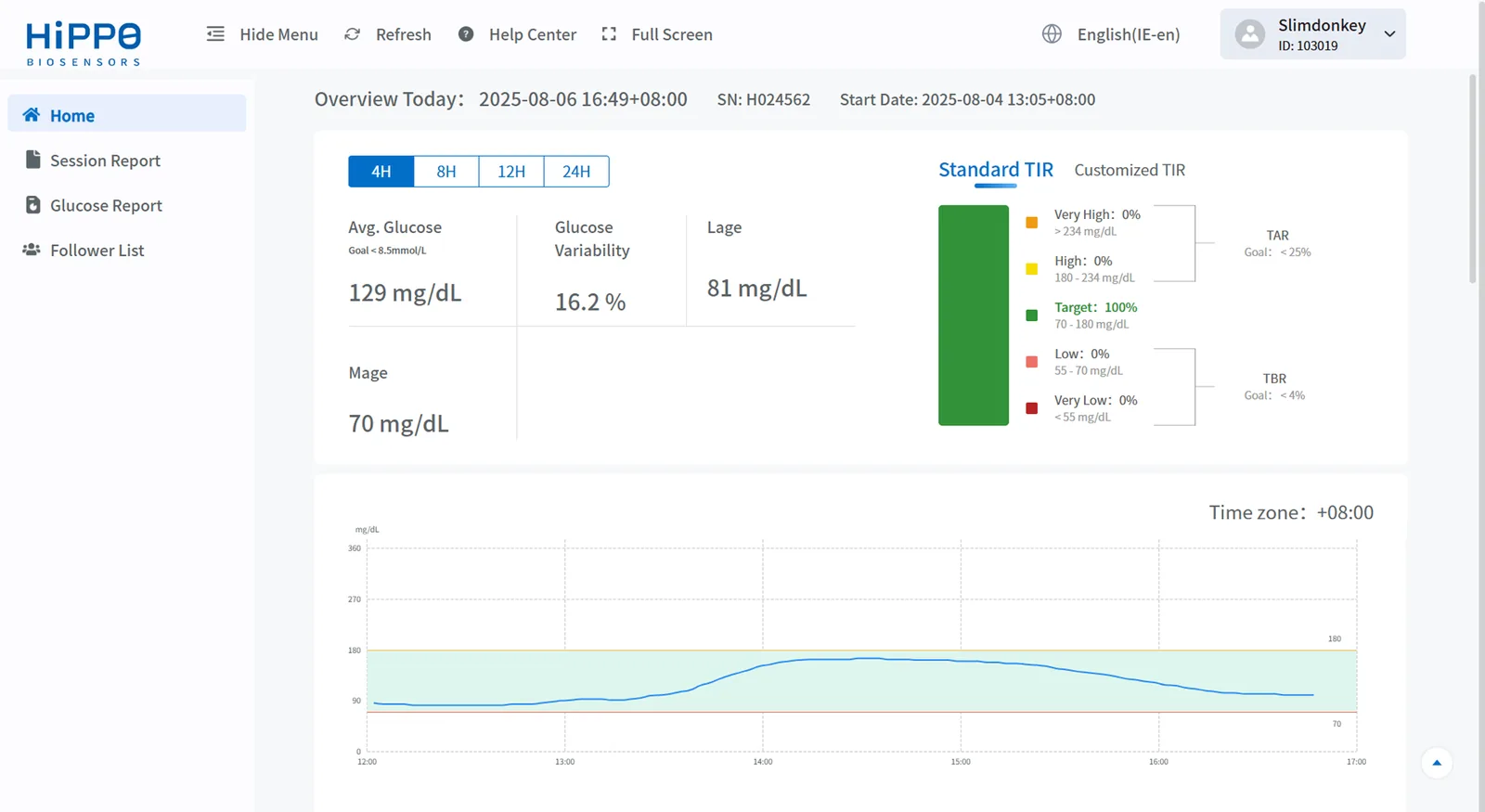Click the SN: H024562 serial number
Viewport: 1485px width, 812px height.
pyautogui.click(x=764, y=99)
